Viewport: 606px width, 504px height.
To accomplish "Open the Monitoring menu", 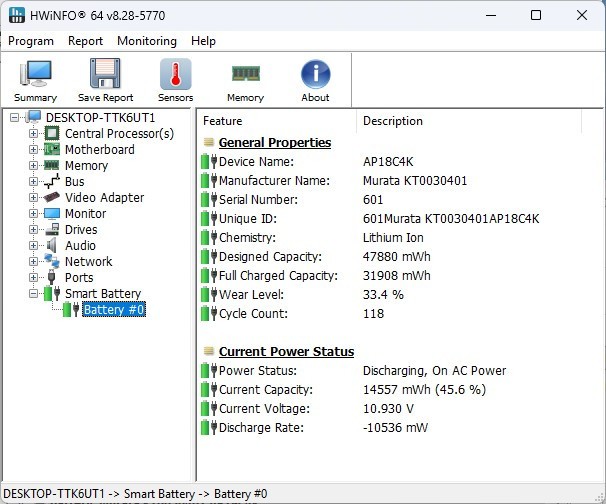I will pos(147,41).
